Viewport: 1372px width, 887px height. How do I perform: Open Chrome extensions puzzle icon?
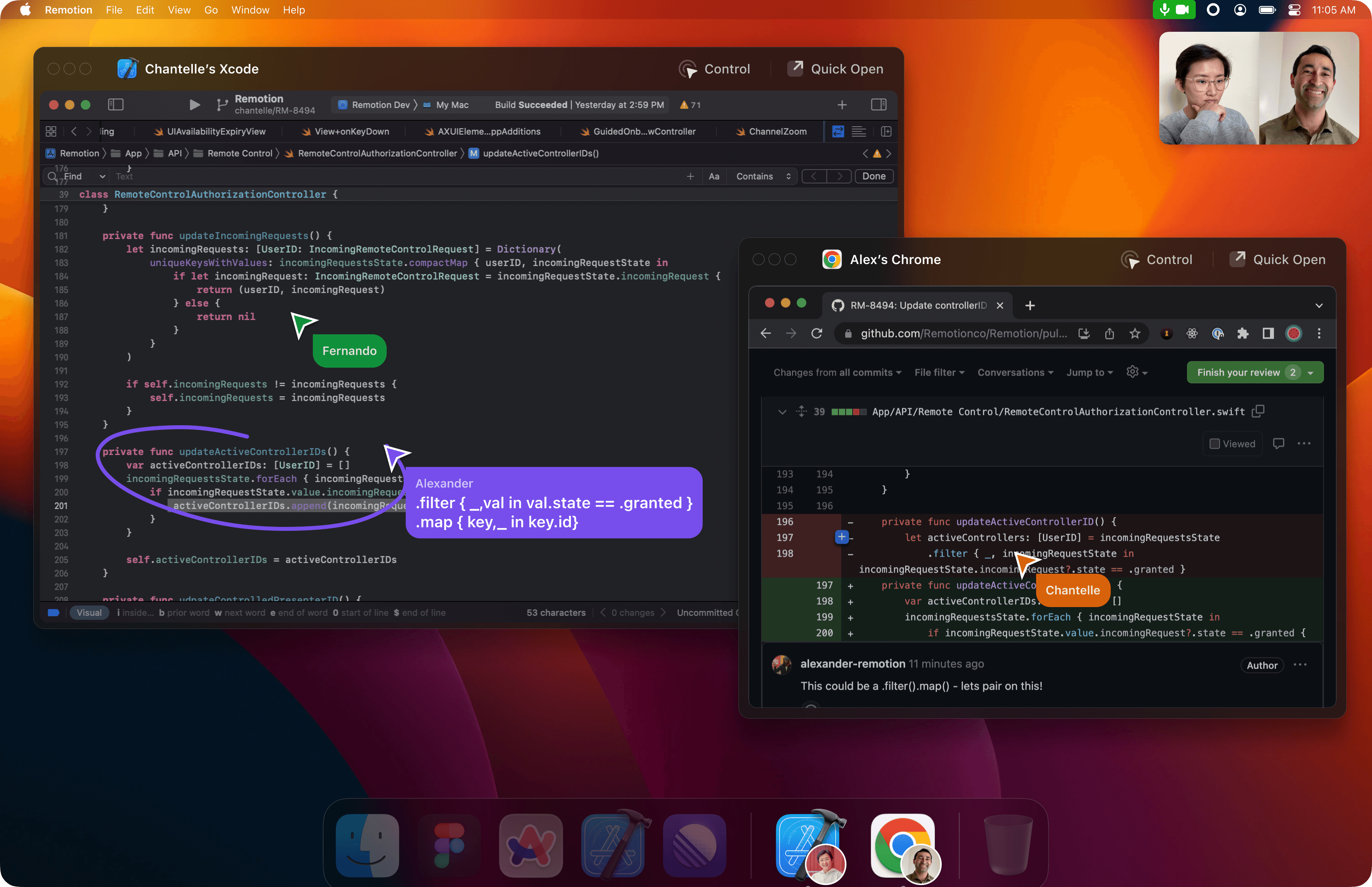(x=1243, y=334)
